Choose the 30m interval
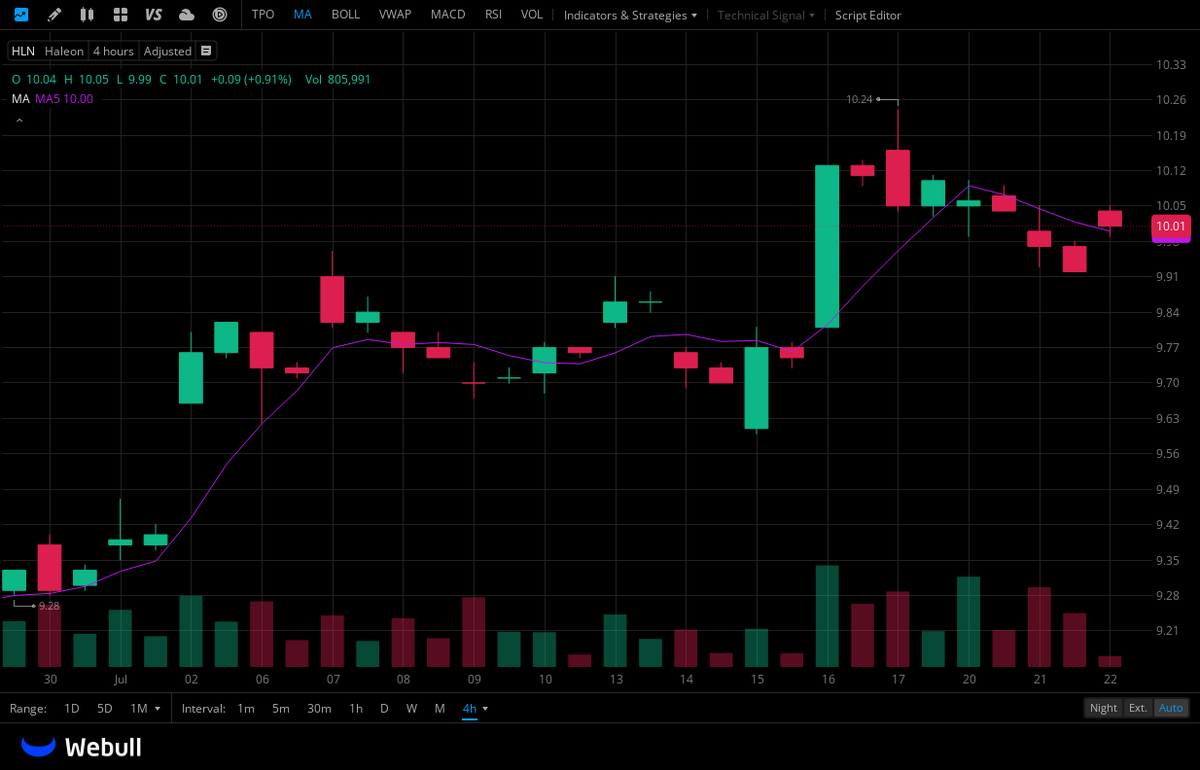The width and height of the screenshot is (1200, 770). tap(319, 708)
